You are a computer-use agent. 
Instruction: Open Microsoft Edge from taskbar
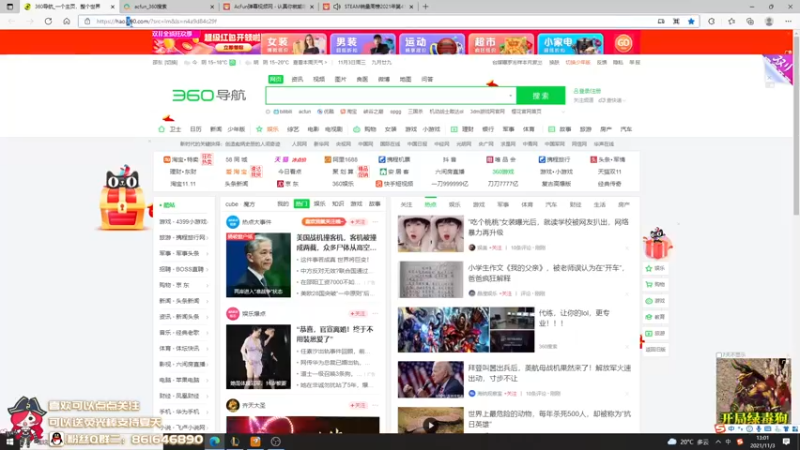[214, 442]
